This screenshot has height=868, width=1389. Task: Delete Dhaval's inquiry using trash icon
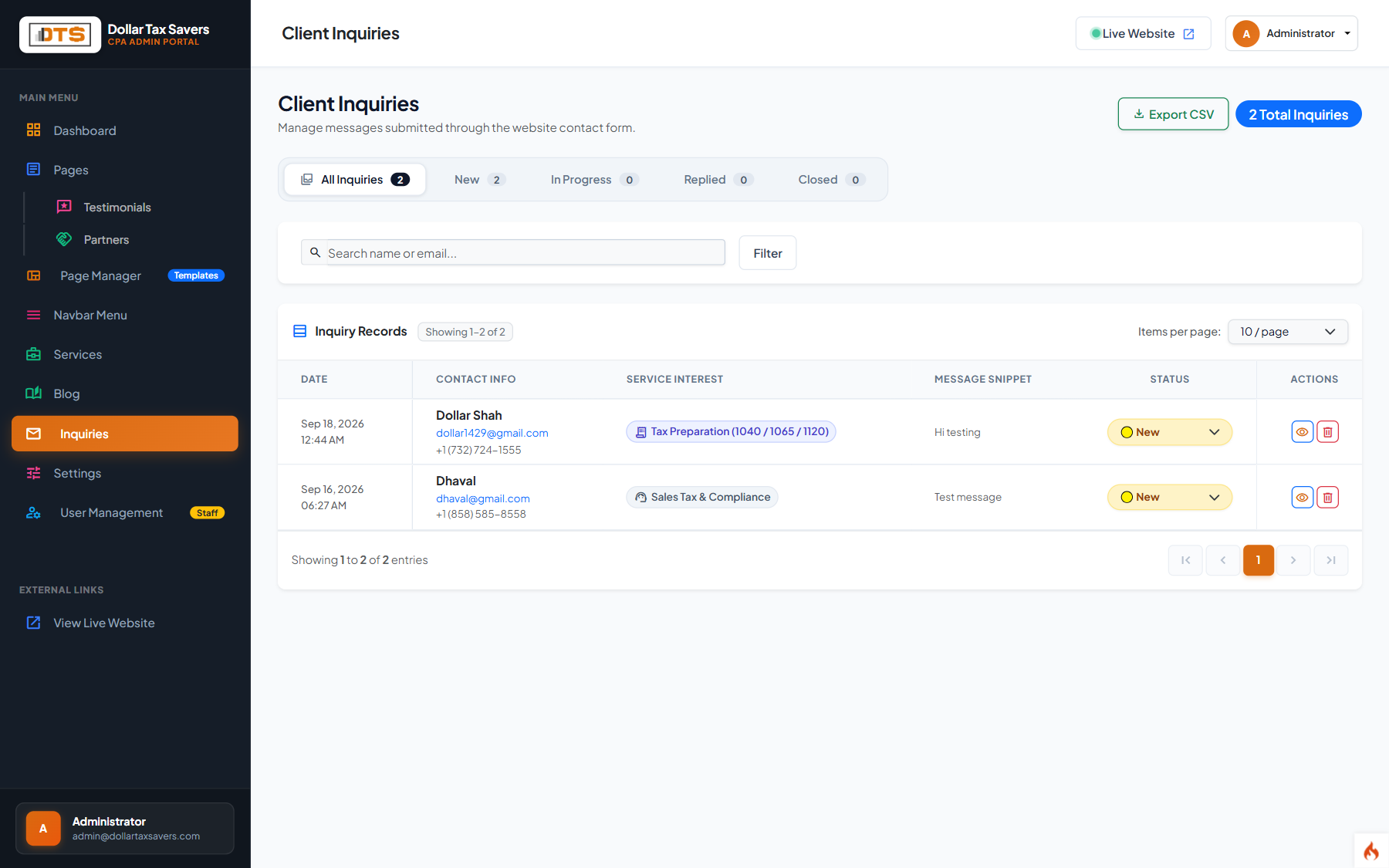click(x=1327, y=498)
